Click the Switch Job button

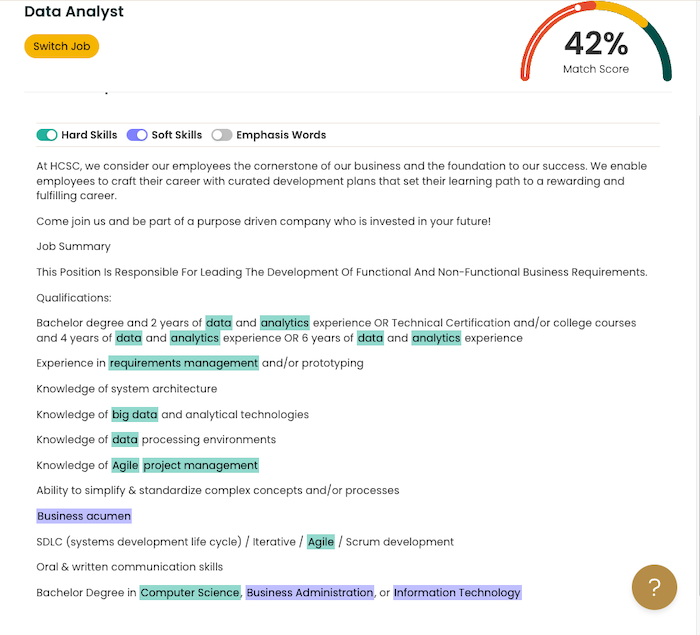coord(61,46)
